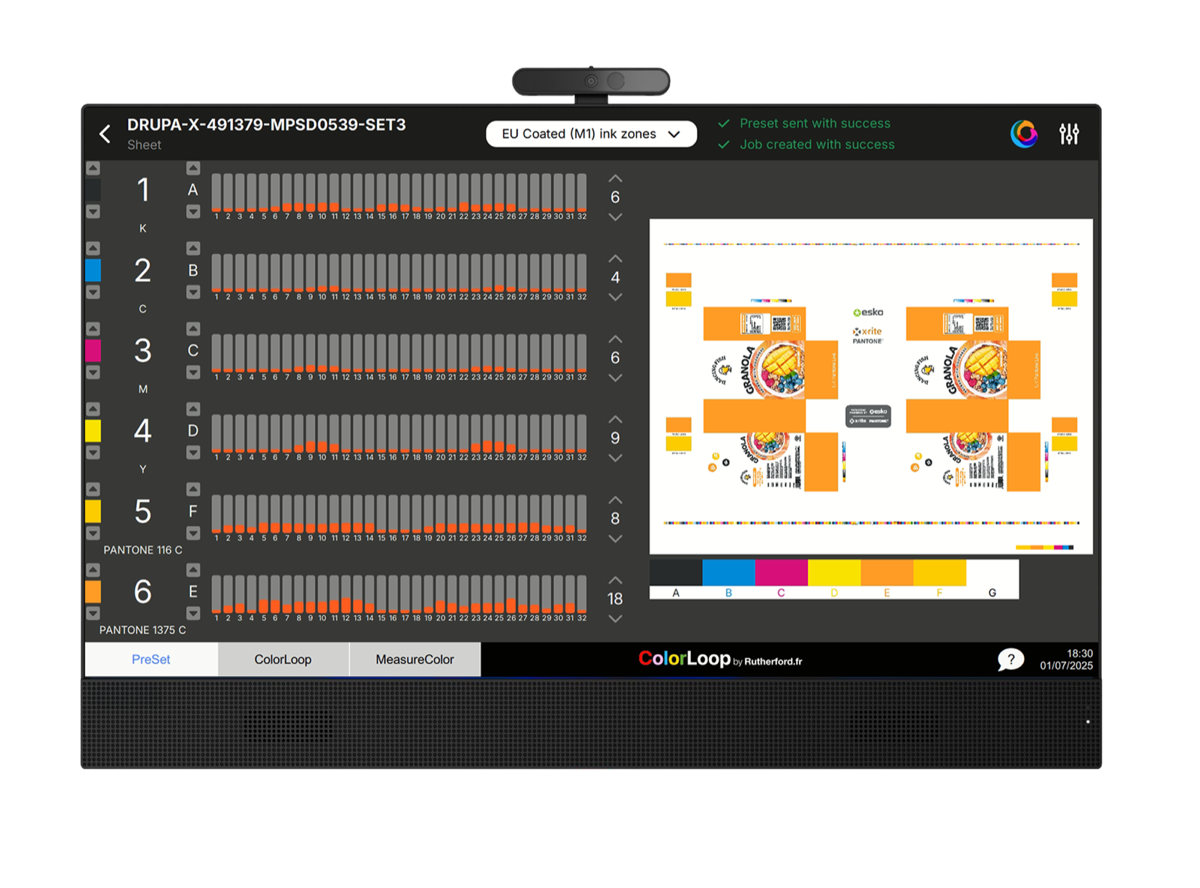This screenshot has width=1200, height=888.
Task: Click up arrow beside plate letter A
Action: [193, 168]
